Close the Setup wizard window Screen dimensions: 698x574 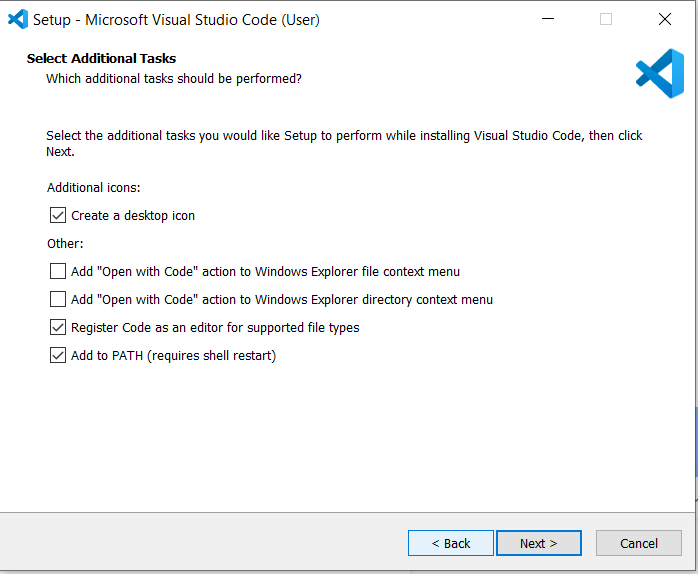pyautogui.click(x=665, y=19)
